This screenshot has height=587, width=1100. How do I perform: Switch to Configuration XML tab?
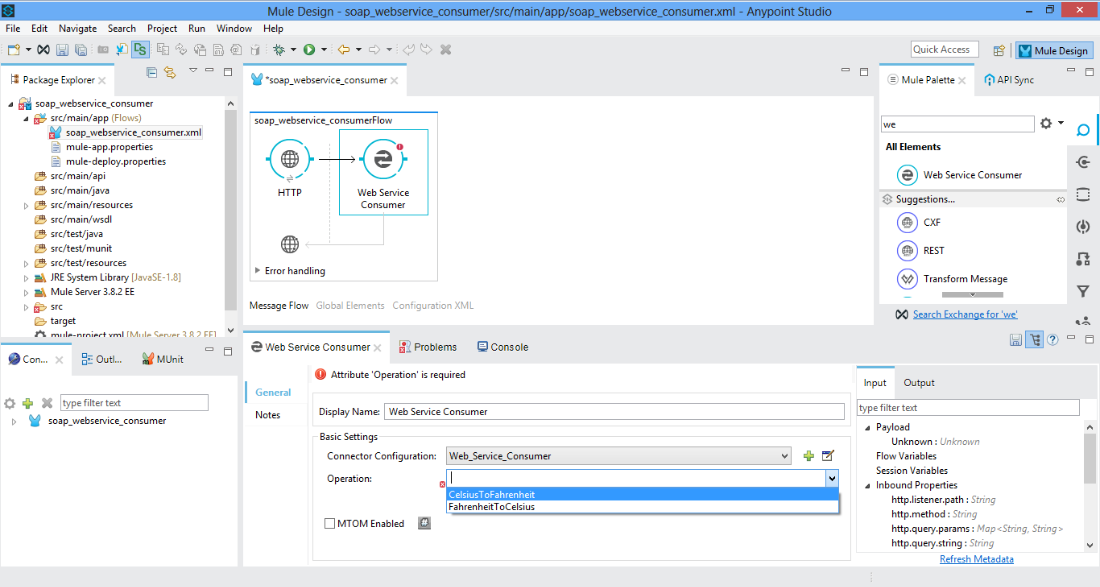point(433,306)
